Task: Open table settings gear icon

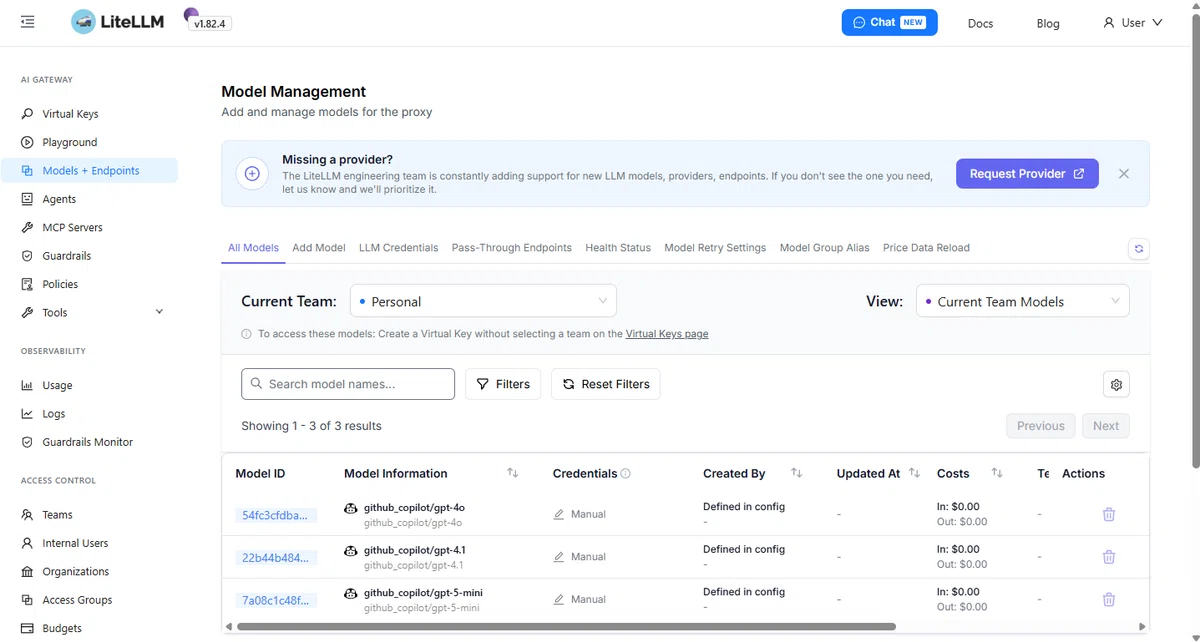Action: [1117, 384]
